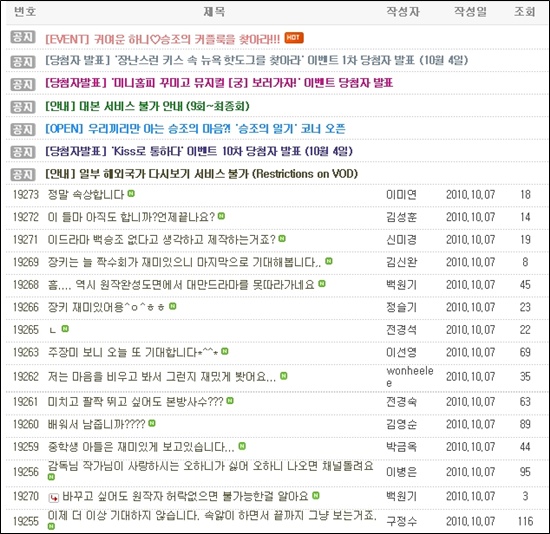
Task: Click the 조회 column header
Action: tap(525, 12)
